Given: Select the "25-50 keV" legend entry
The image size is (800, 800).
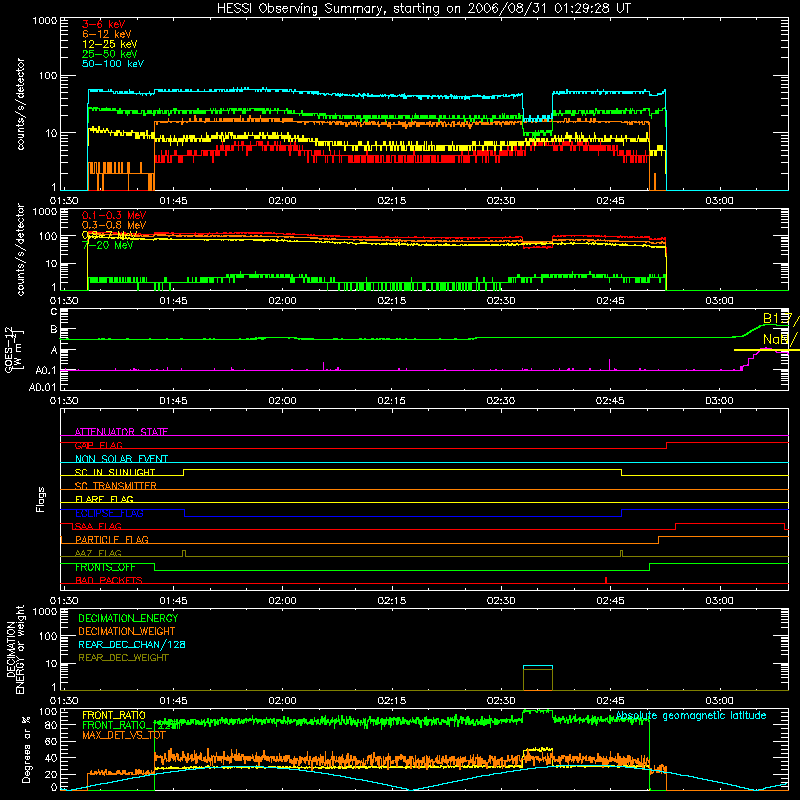Looking at the screenshot, I should point(110,54).
